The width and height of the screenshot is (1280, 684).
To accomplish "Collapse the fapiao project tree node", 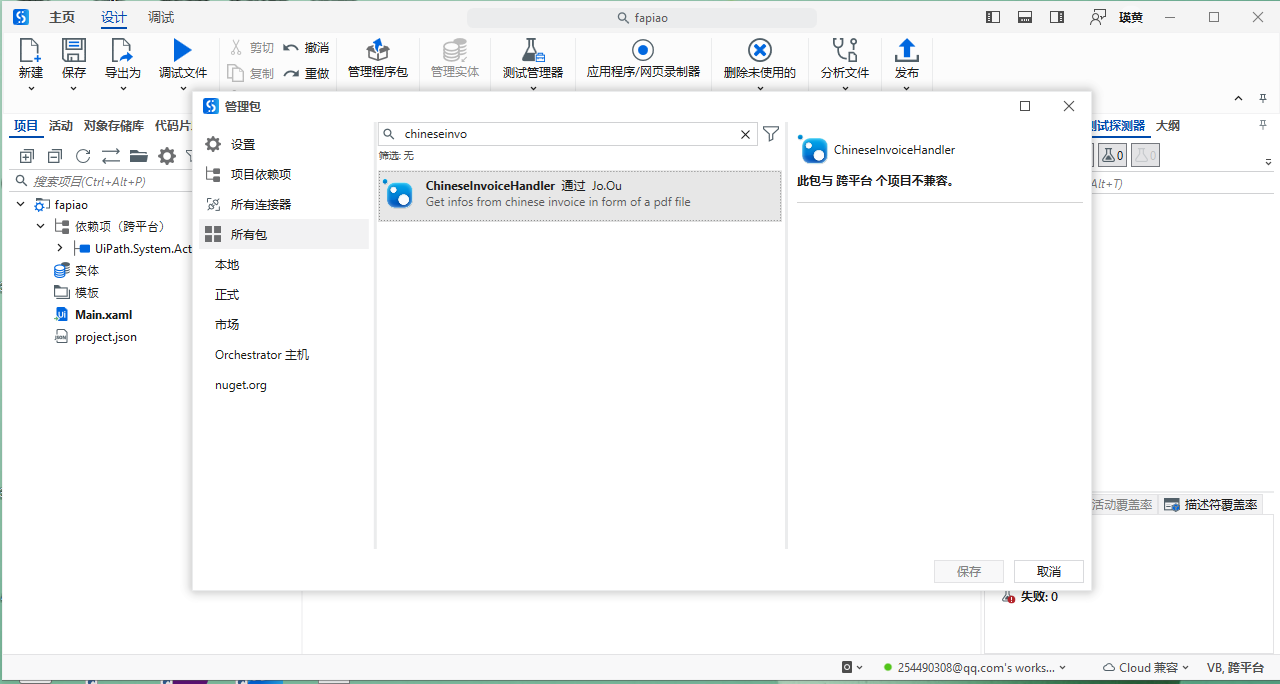I will pyautogui.click(x=20, y=204).
